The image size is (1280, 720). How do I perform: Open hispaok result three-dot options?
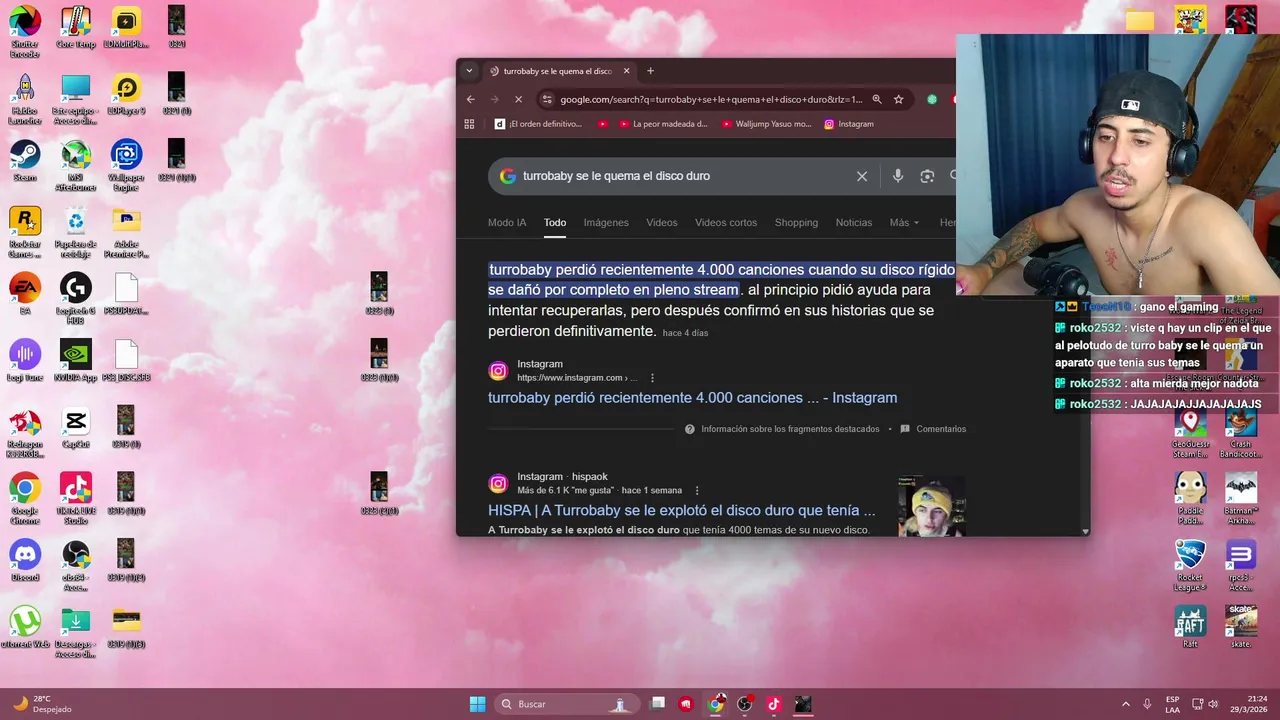click(x=697, y=490)
